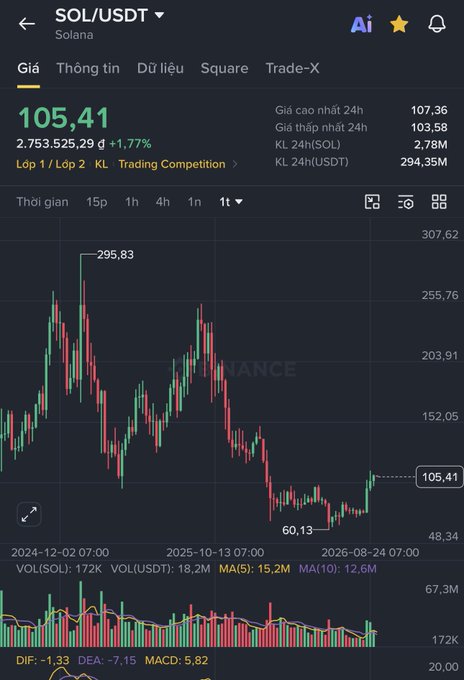
Task: Select the Thời gian chart interval
Action: (42, 202)
